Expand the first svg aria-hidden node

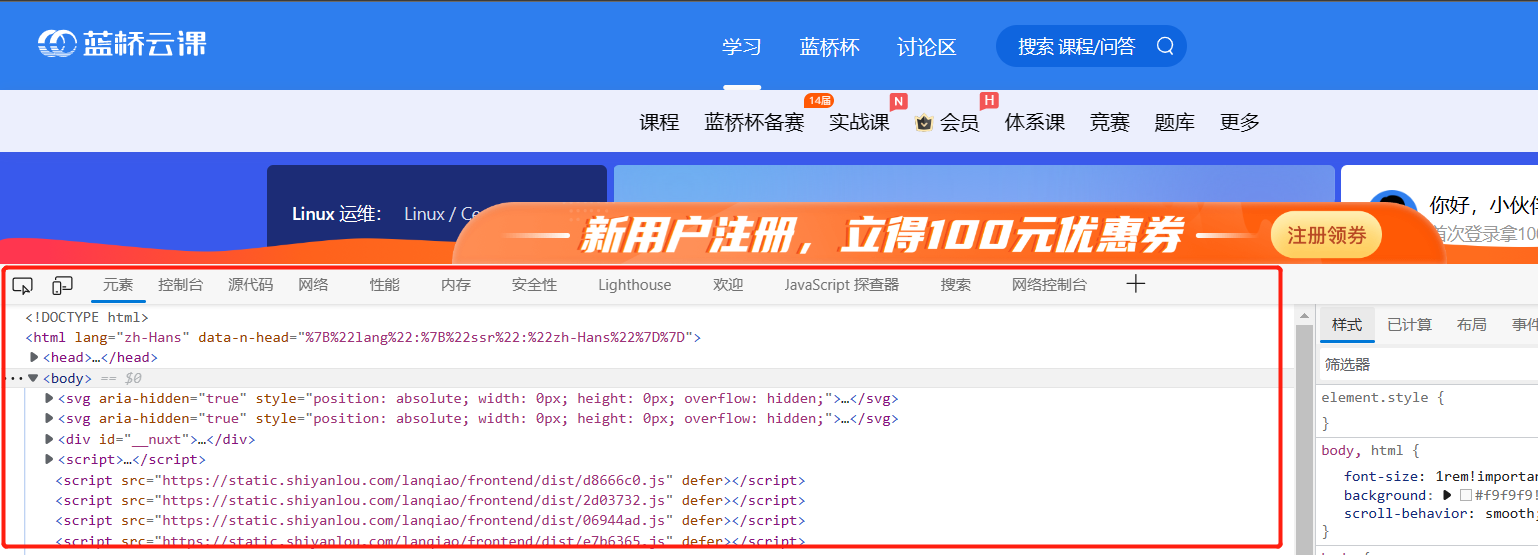50,398
